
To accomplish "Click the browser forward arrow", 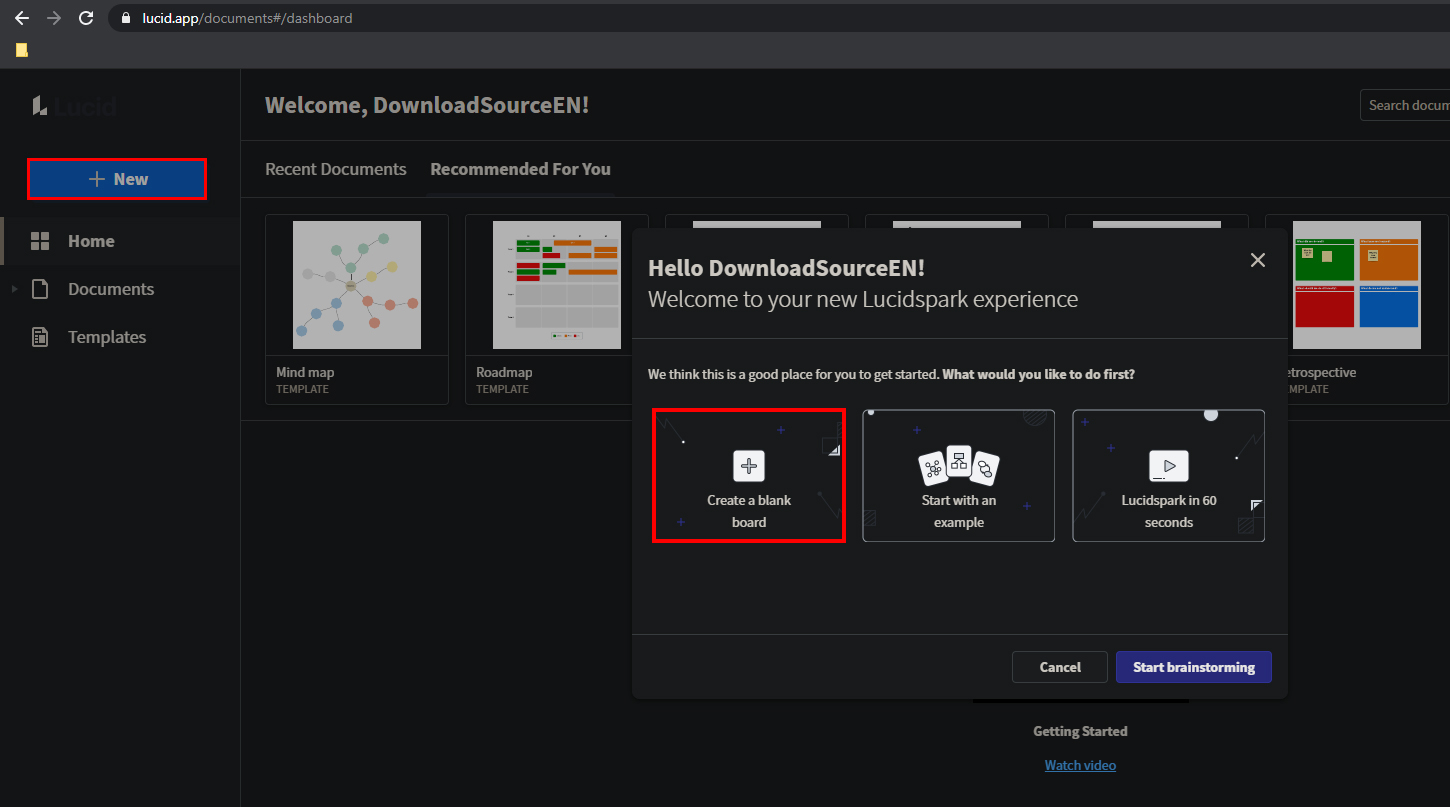I will [54, 18].
